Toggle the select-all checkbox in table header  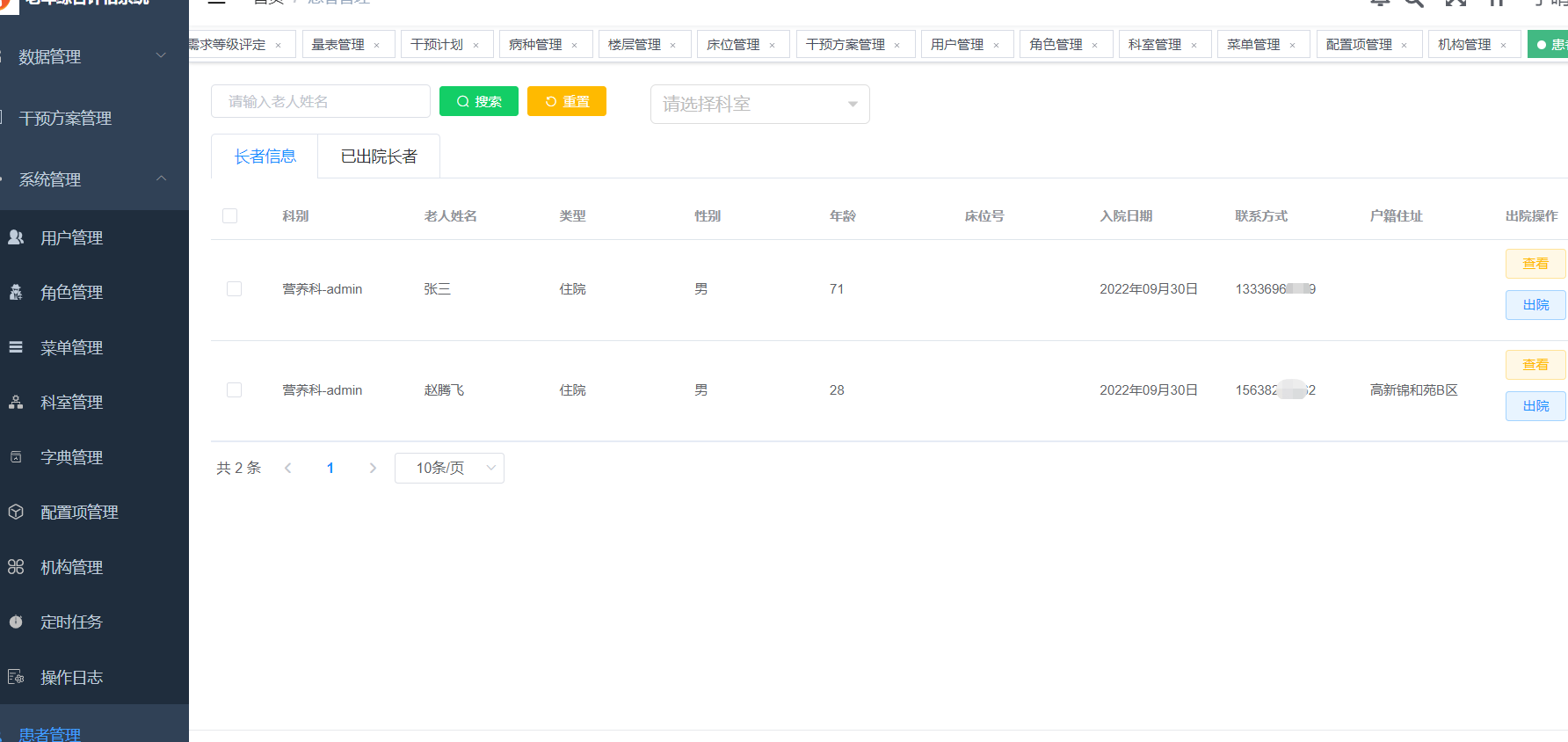point(230,216)
